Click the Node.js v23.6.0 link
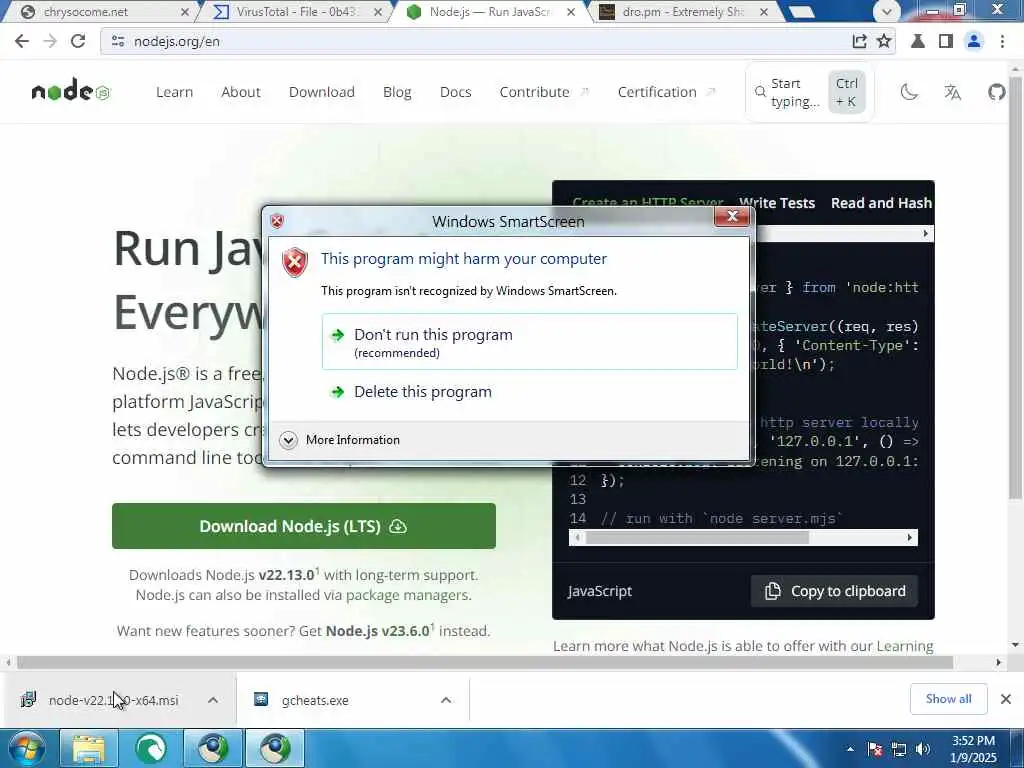1024x768 pixels. coord(377,631)
